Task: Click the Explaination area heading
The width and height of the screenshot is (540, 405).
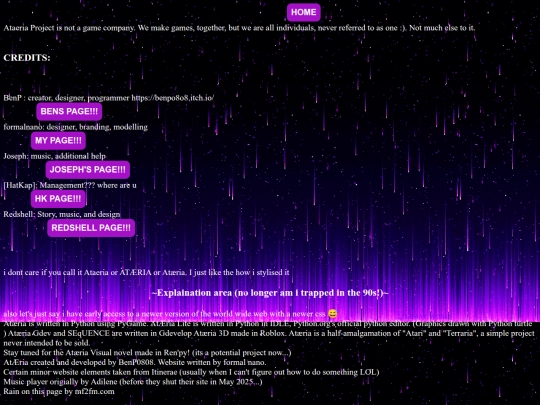Action: click(x=270, y=293)
